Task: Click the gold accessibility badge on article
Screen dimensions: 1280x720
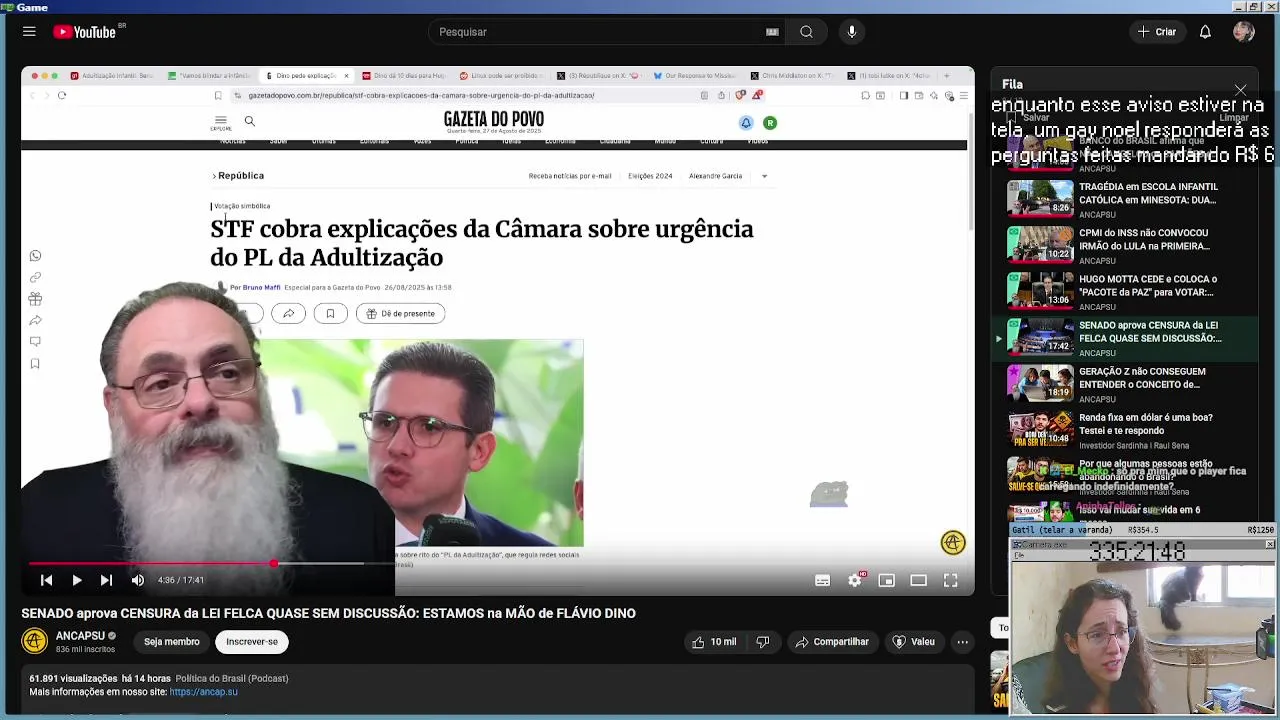Action: click(x=953, y=542)
